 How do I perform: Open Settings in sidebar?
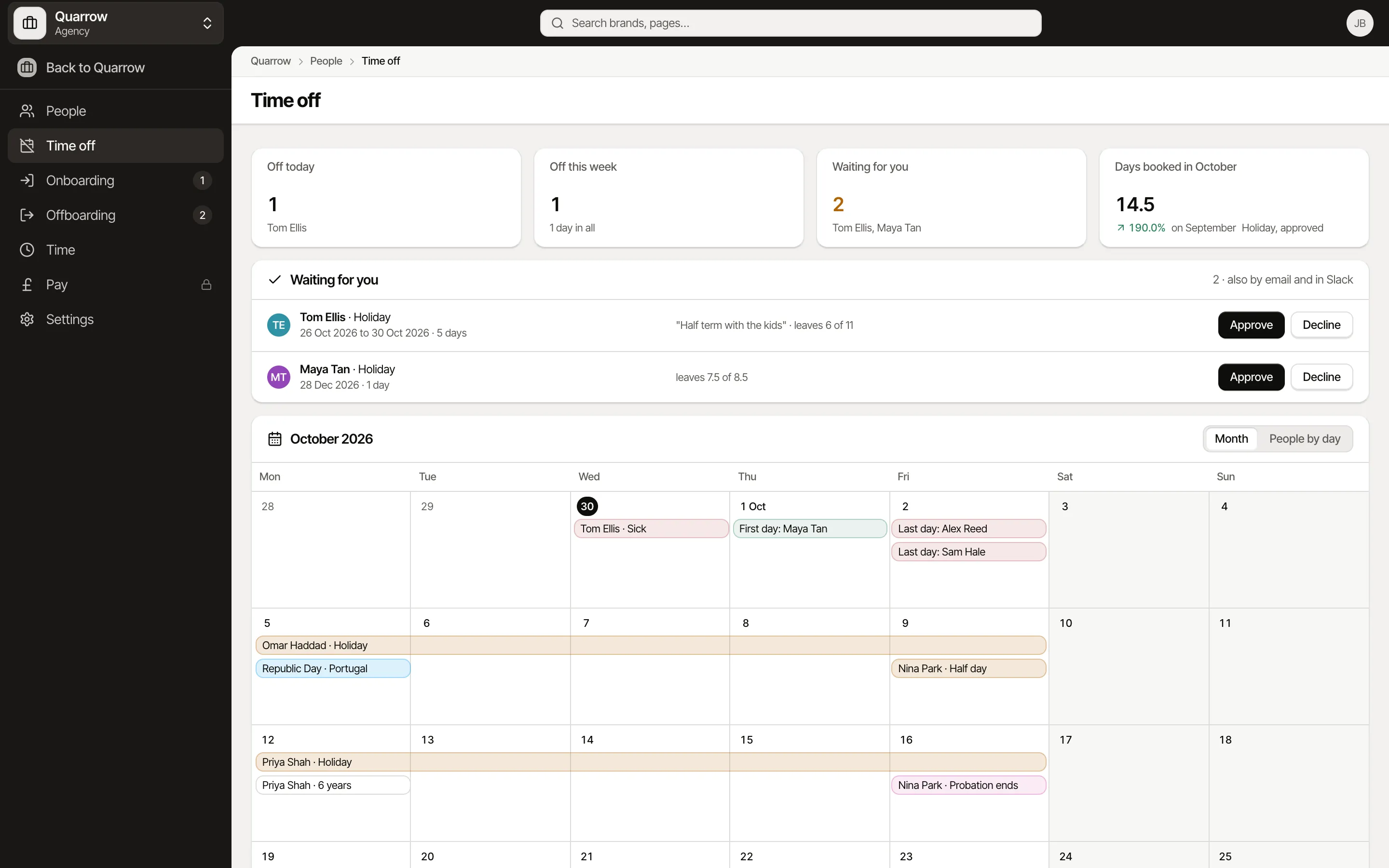coord(115,319)
